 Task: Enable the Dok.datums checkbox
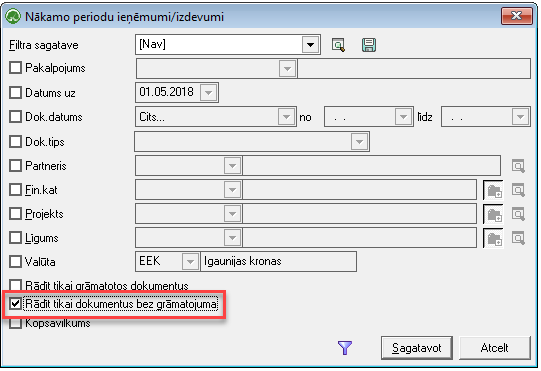(x=16, y=117)
